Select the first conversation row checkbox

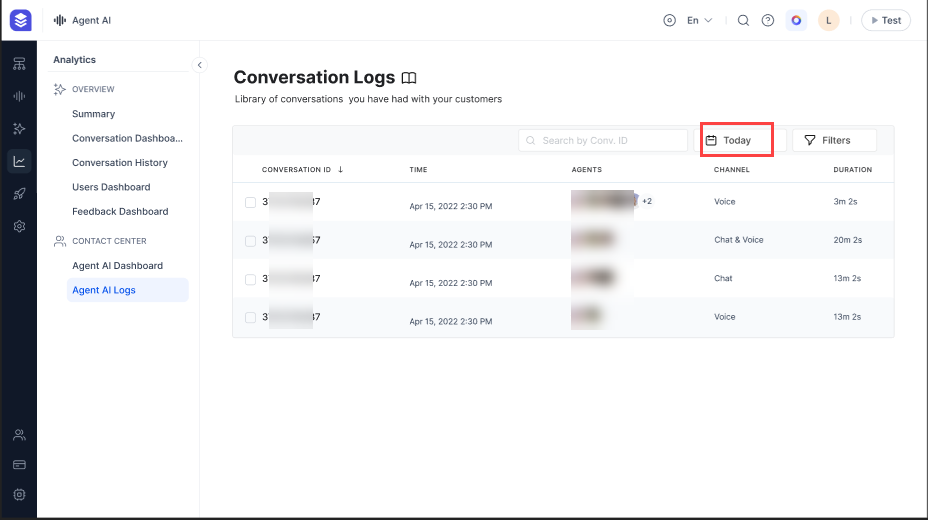click(x=250, y=202)
